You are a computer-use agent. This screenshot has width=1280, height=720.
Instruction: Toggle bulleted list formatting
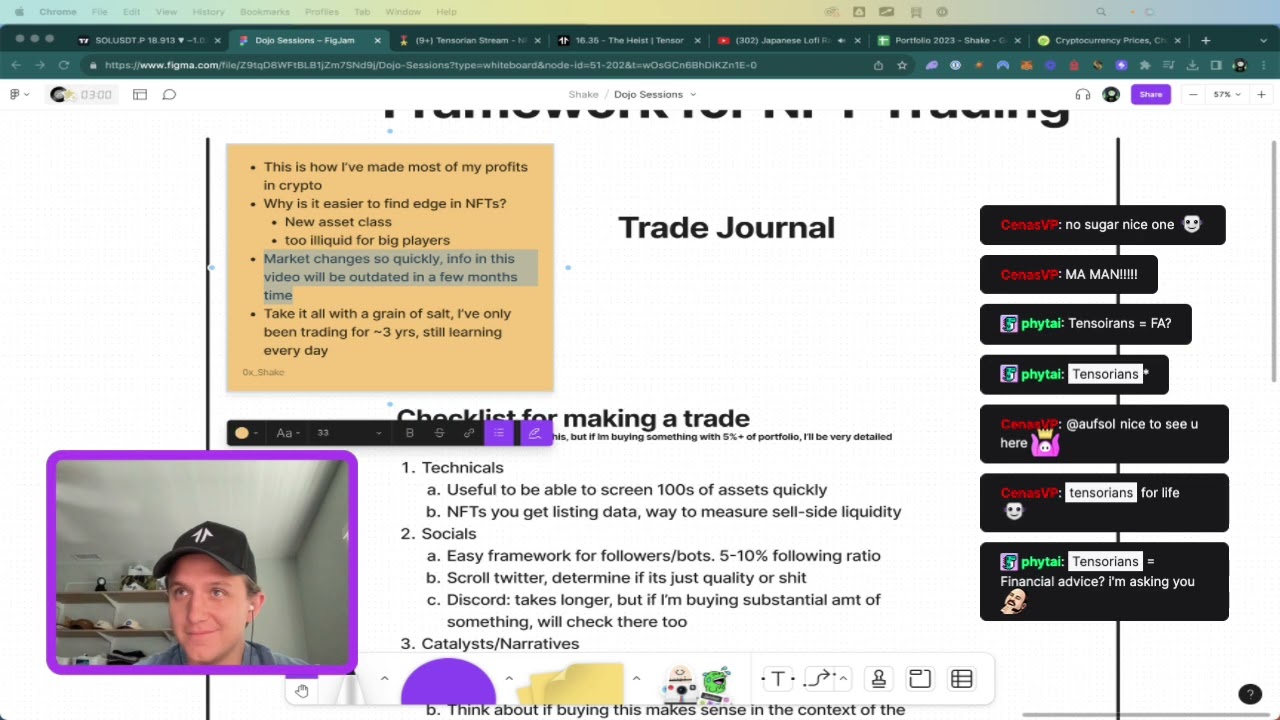click(x=499, y=433)
